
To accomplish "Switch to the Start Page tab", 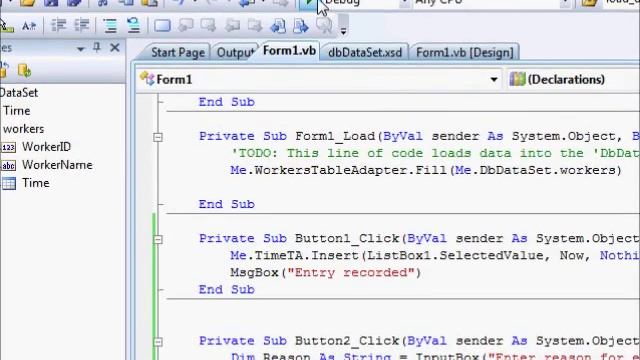I will 178,53.
